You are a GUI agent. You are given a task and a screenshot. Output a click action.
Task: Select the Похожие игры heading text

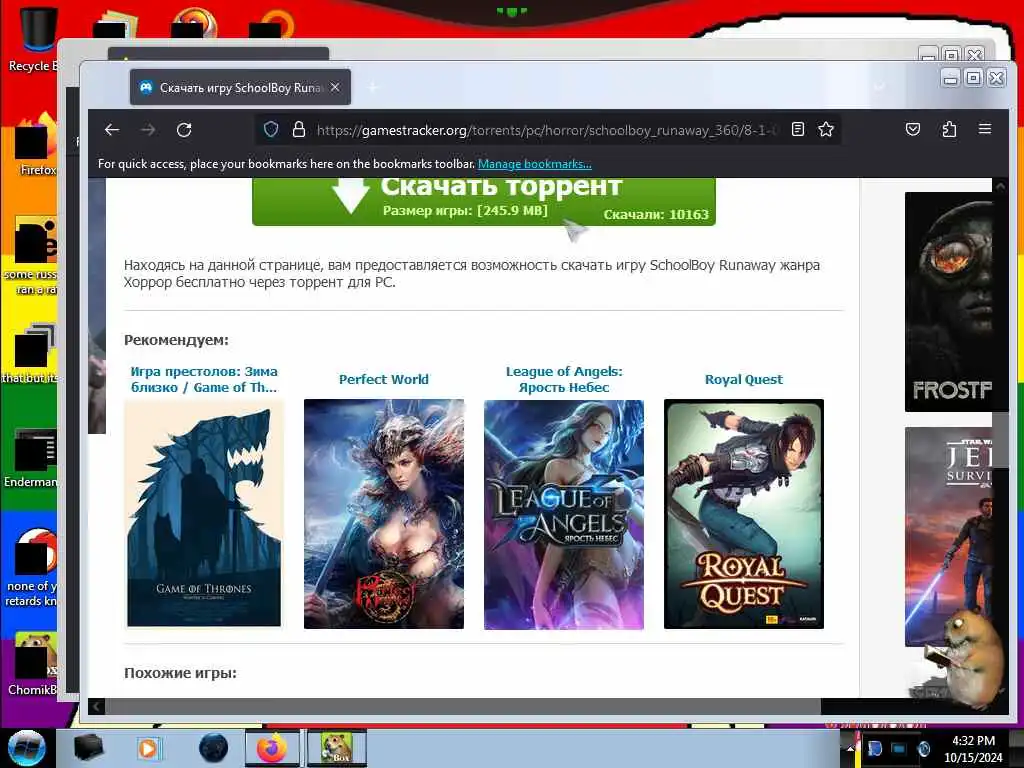pyautogui.click(x=180, y=673)
